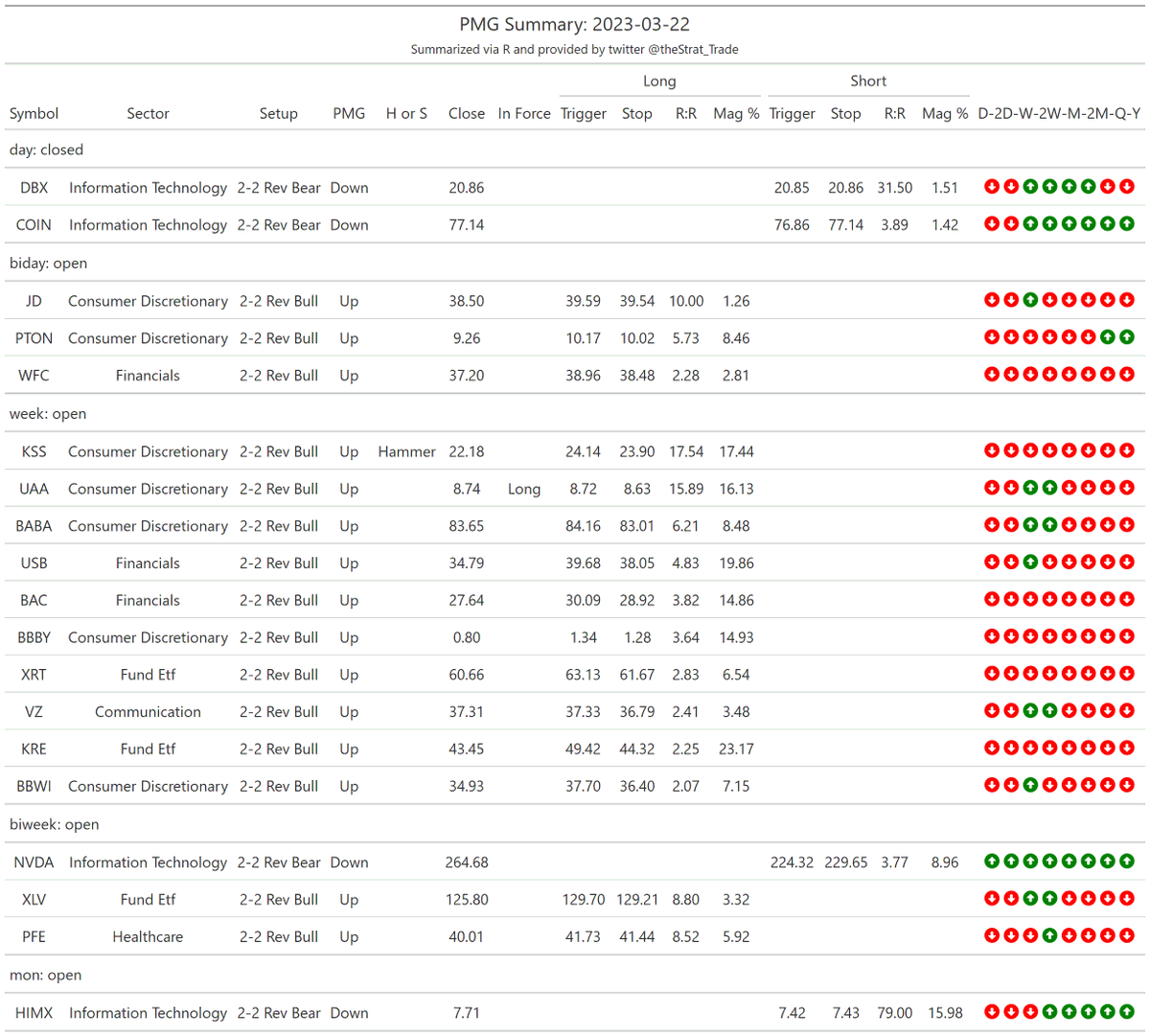The width and height of the screenshot is (1150, 1036).
Task: Select the yearly (Y) red arrow in WFC row
Action: coord(1127,374)
